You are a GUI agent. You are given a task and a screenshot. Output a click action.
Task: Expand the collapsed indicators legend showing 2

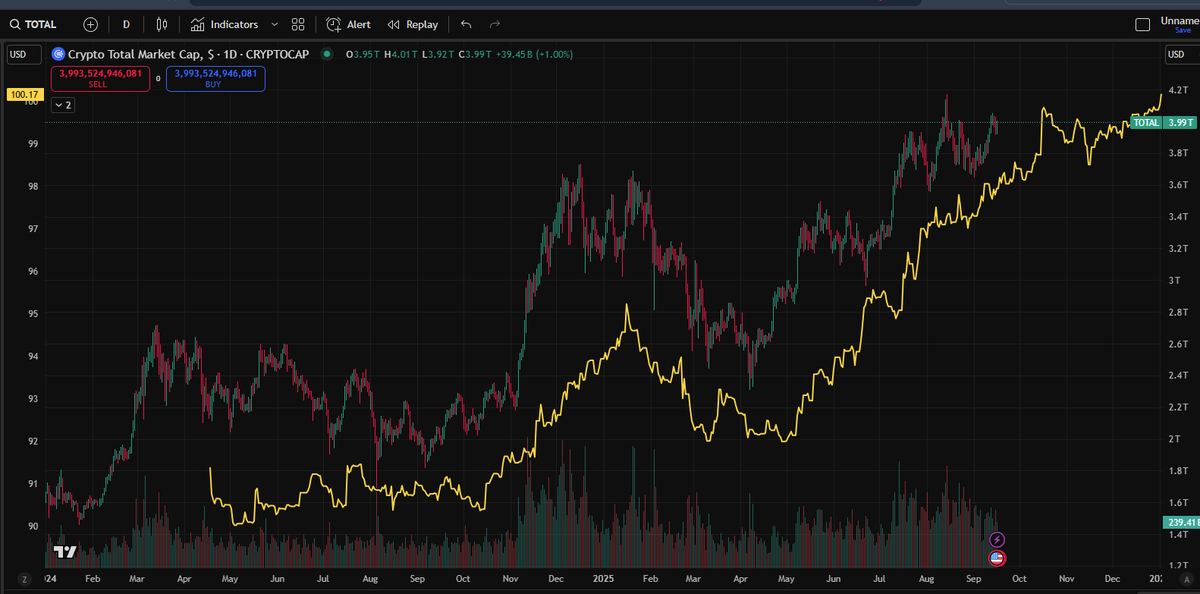pos(63,104)
